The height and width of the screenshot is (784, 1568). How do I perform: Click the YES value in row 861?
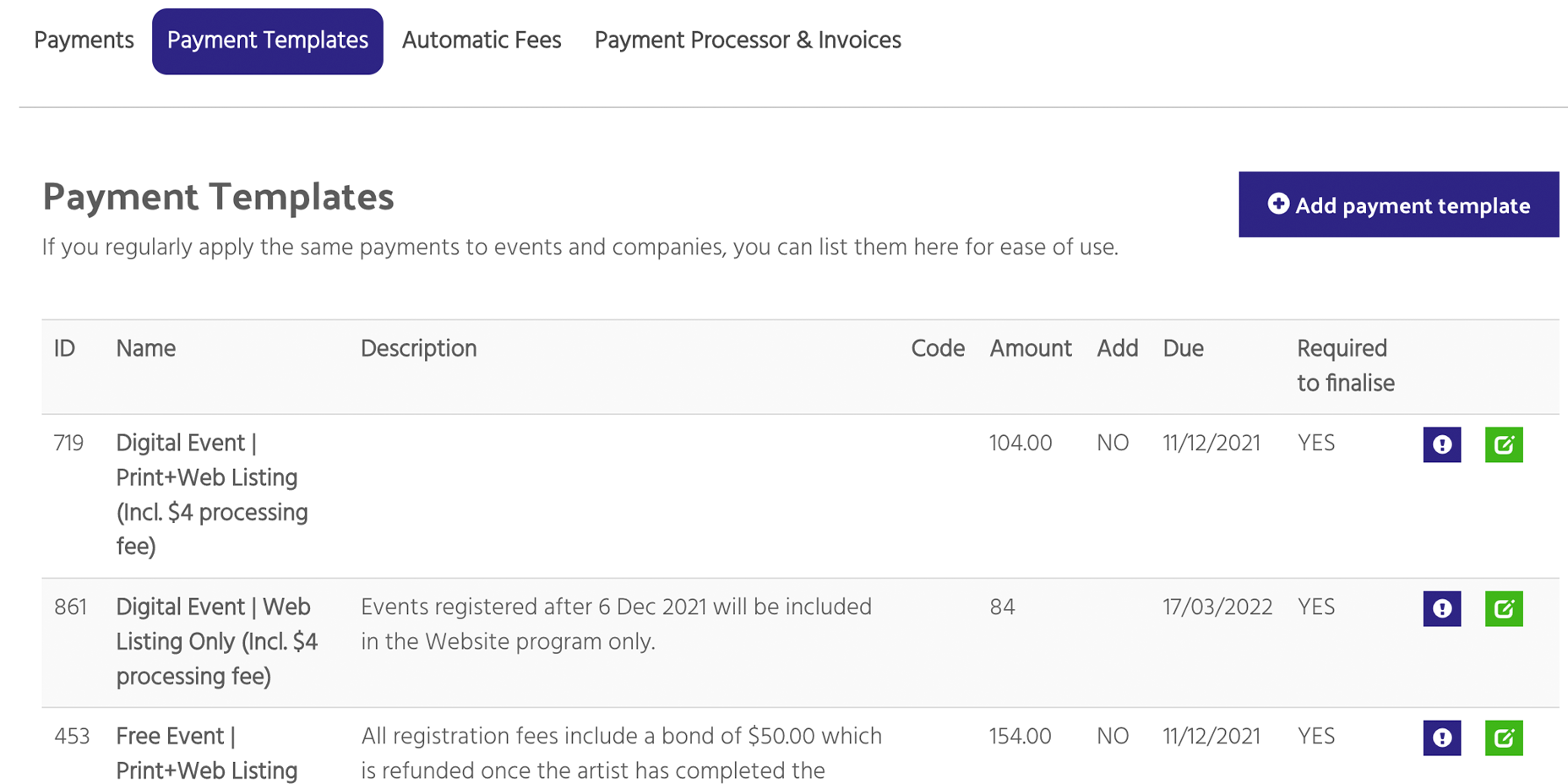1316,607
